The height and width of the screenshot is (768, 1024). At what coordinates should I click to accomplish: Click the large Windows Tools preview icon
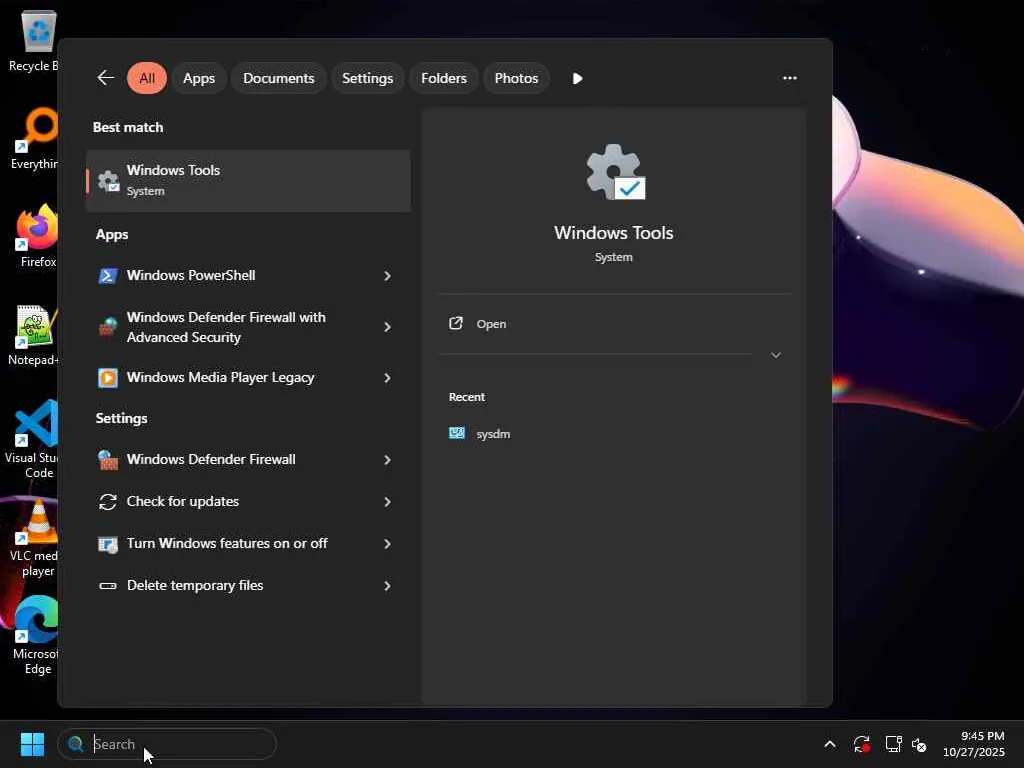615,172
